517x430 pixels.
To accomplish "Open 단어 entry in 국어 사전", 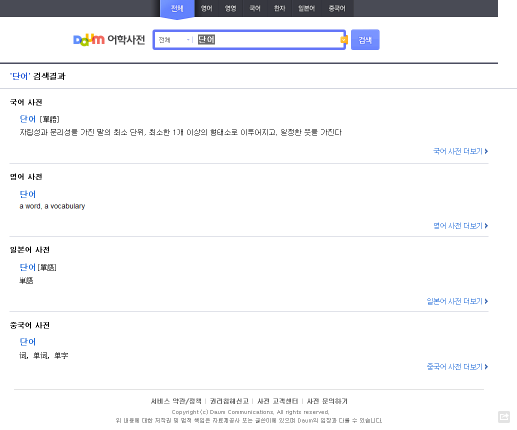I will (x=28, y=119).
